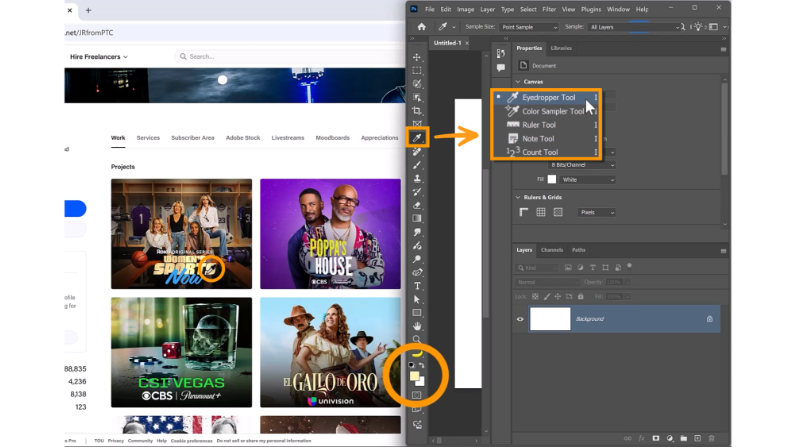Viewport: 795px width, 448px height.
Task: Reset to default black and white colors
Action: (x=411, y=365)
